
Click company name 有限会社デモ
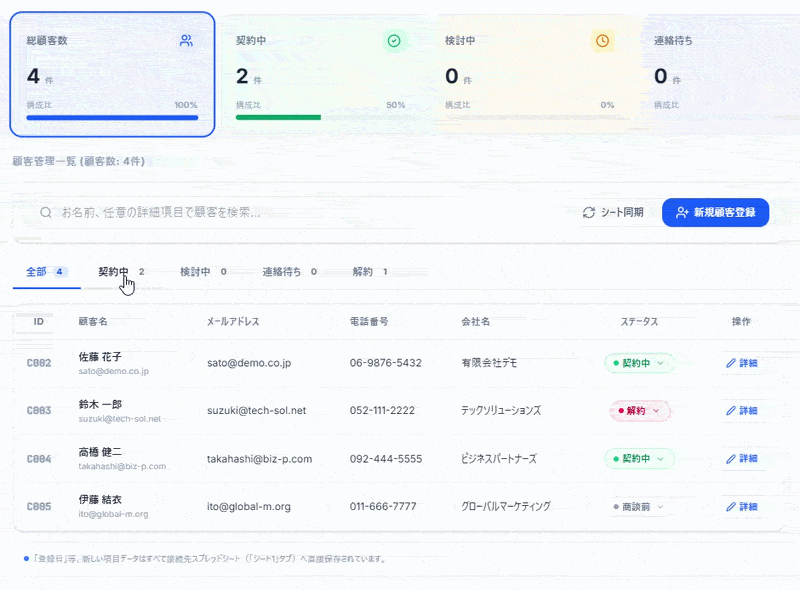489,363
